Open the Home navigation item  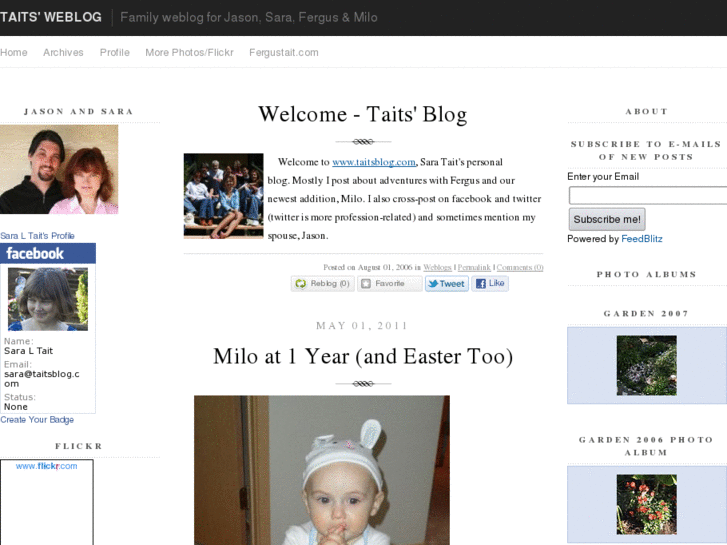[x=14, y=52]
